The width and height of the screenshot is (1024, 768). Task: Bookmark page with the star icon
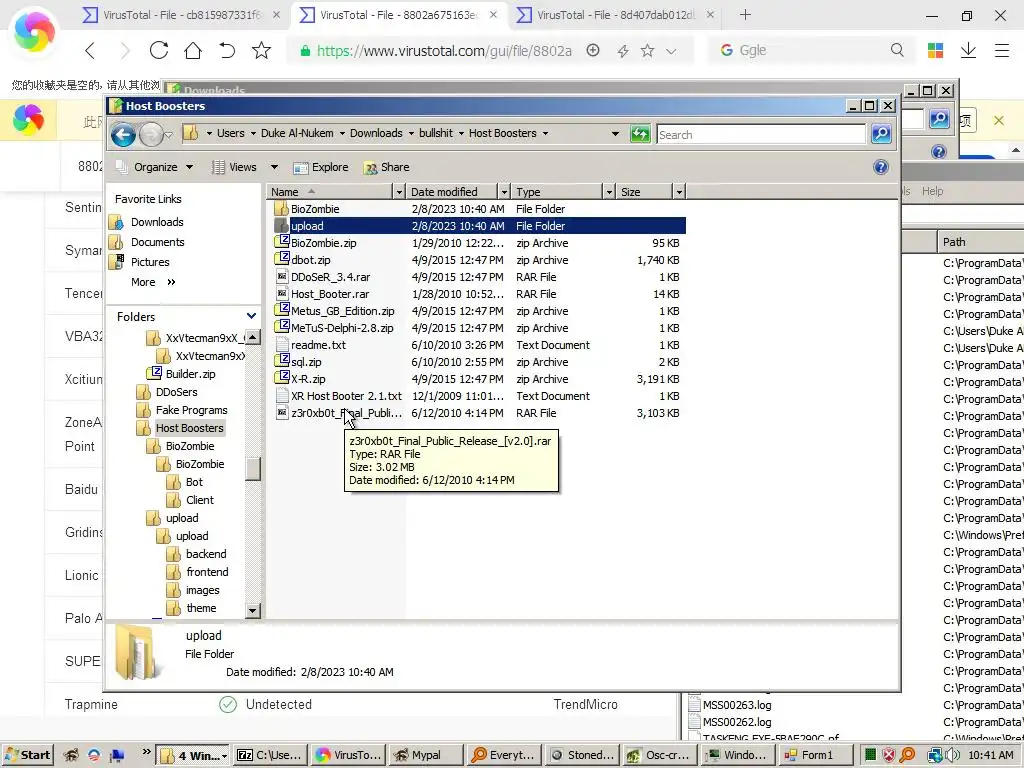pyautogui.click(x=261, y=50)
